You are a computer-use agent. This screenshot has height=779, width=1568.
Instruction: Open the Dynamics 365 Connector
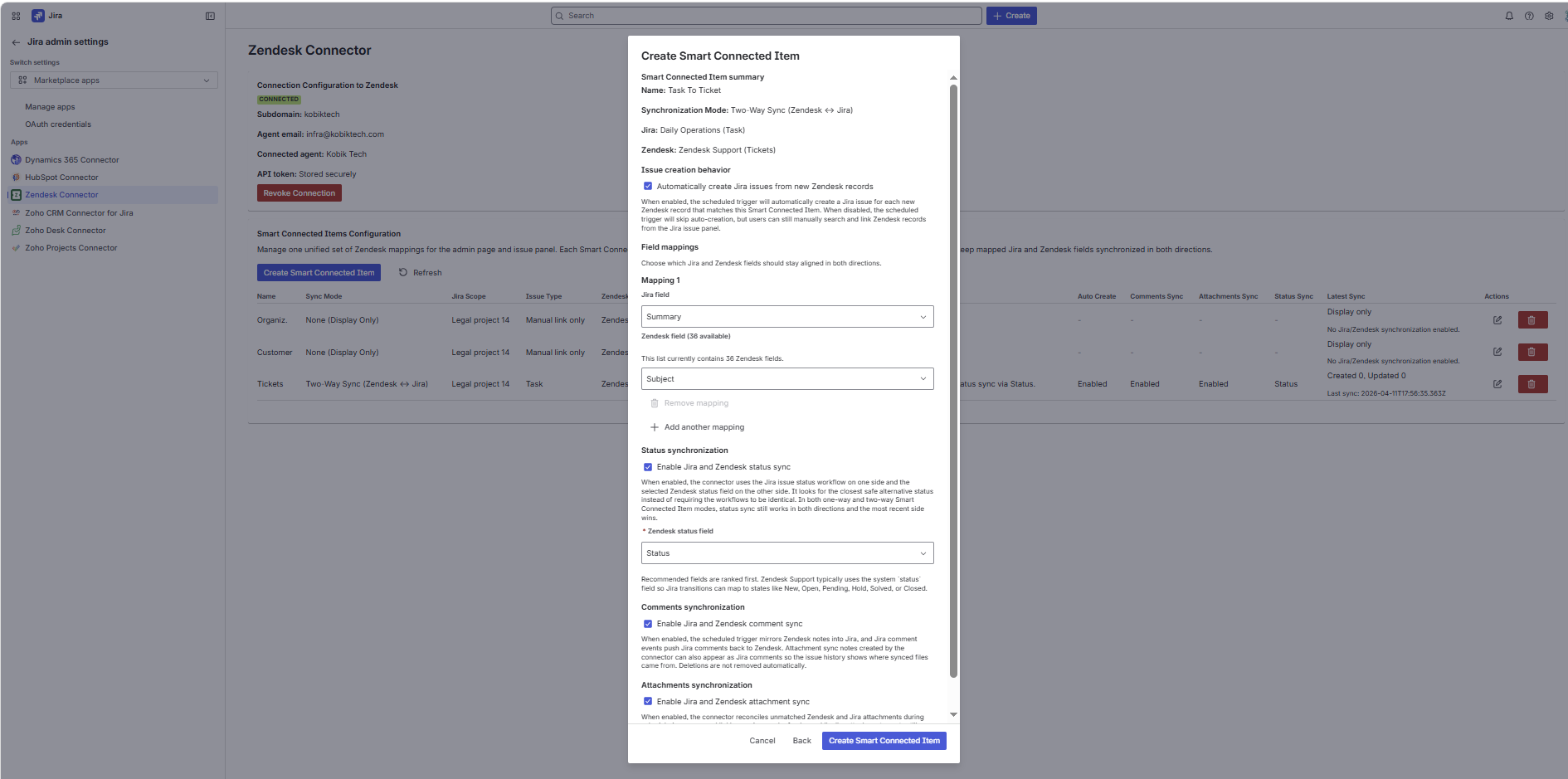click(x=71, y=159)
